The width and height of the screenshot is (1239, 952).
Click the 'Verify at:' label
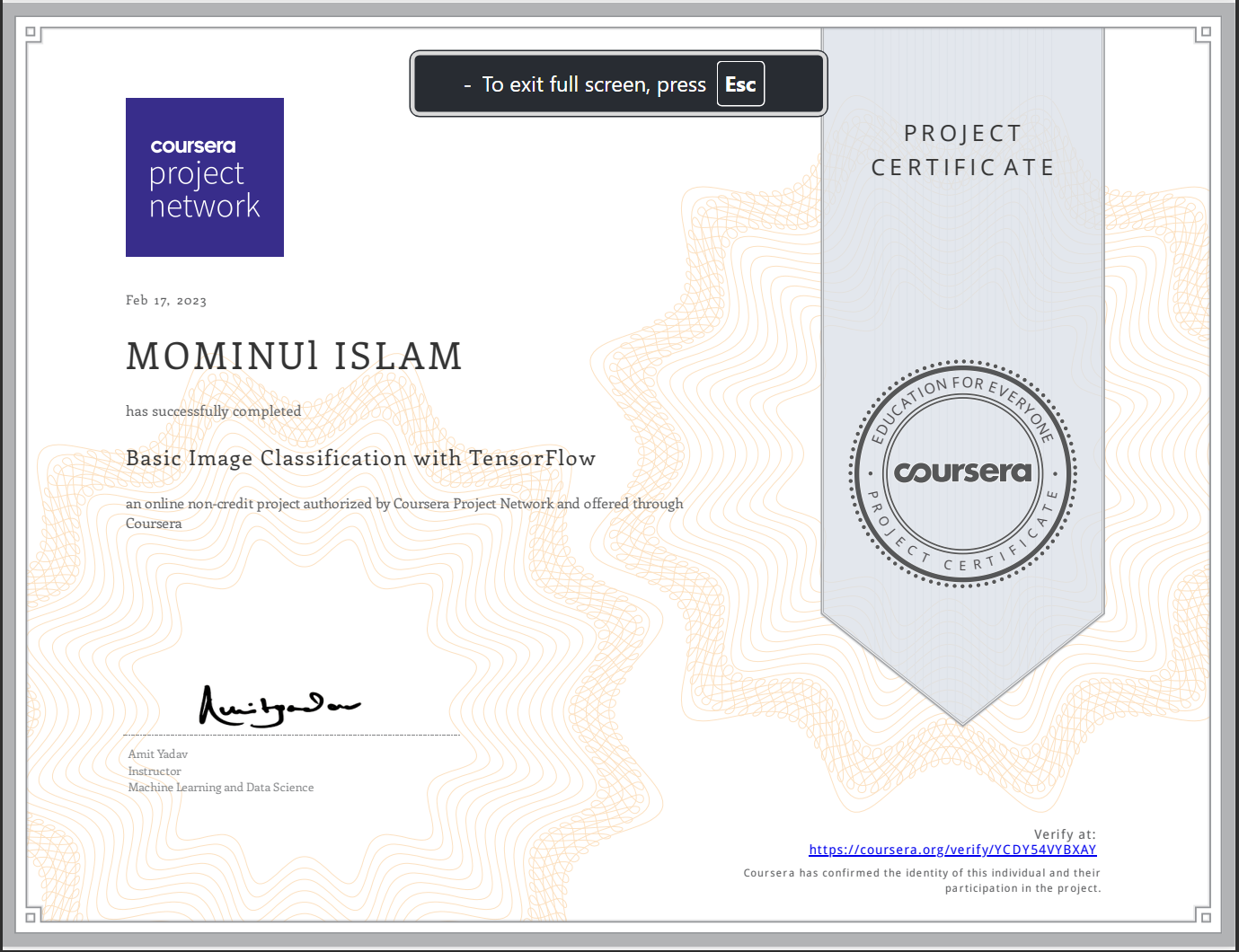(1065, 834)
